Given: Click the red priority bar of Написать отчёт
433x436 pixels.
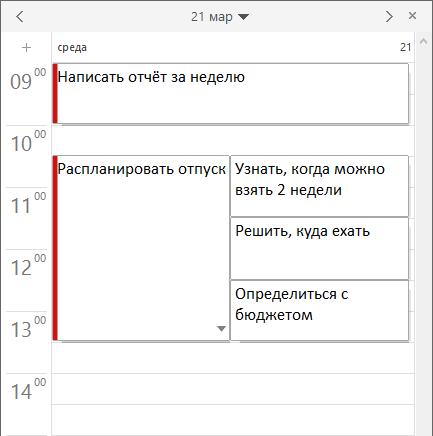Looking at the screenshot, I should [x=55, y=93].
